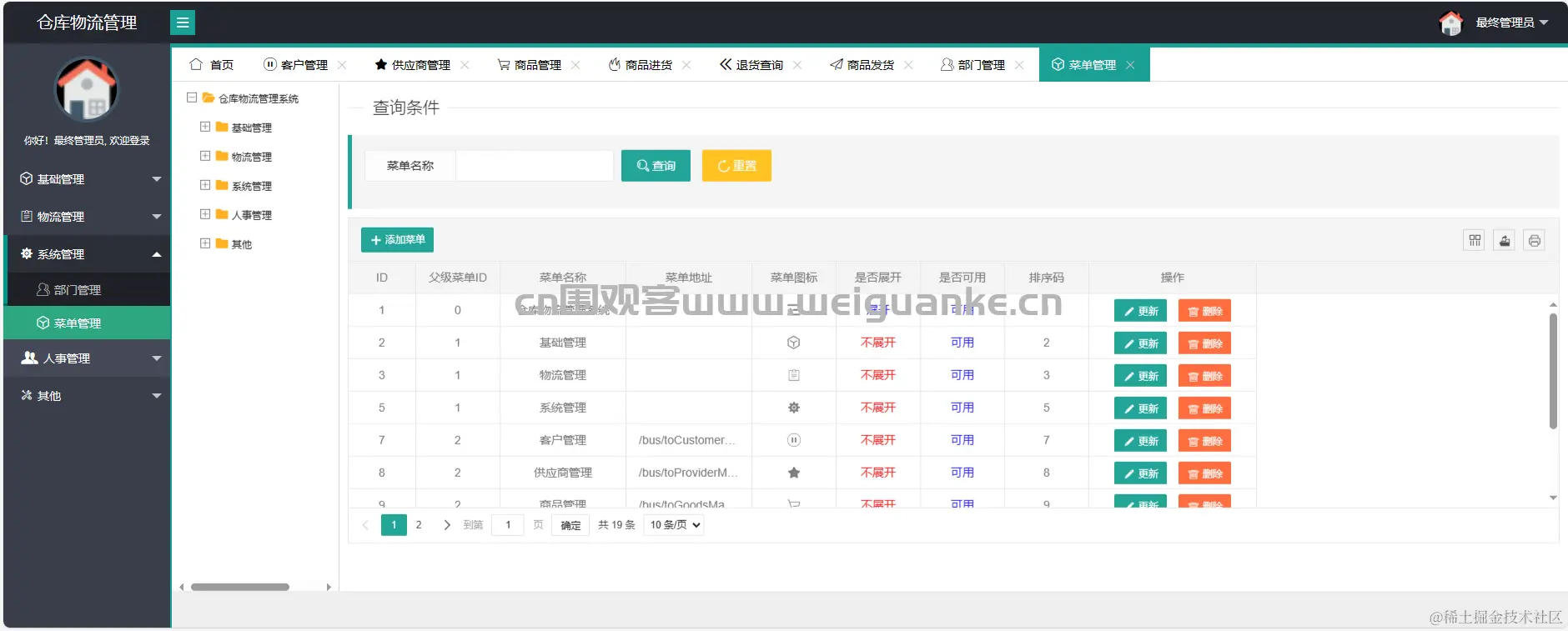Click 删除 for the 基础管理 row
Screen dimensions: 1568x631
(1204, 343)
